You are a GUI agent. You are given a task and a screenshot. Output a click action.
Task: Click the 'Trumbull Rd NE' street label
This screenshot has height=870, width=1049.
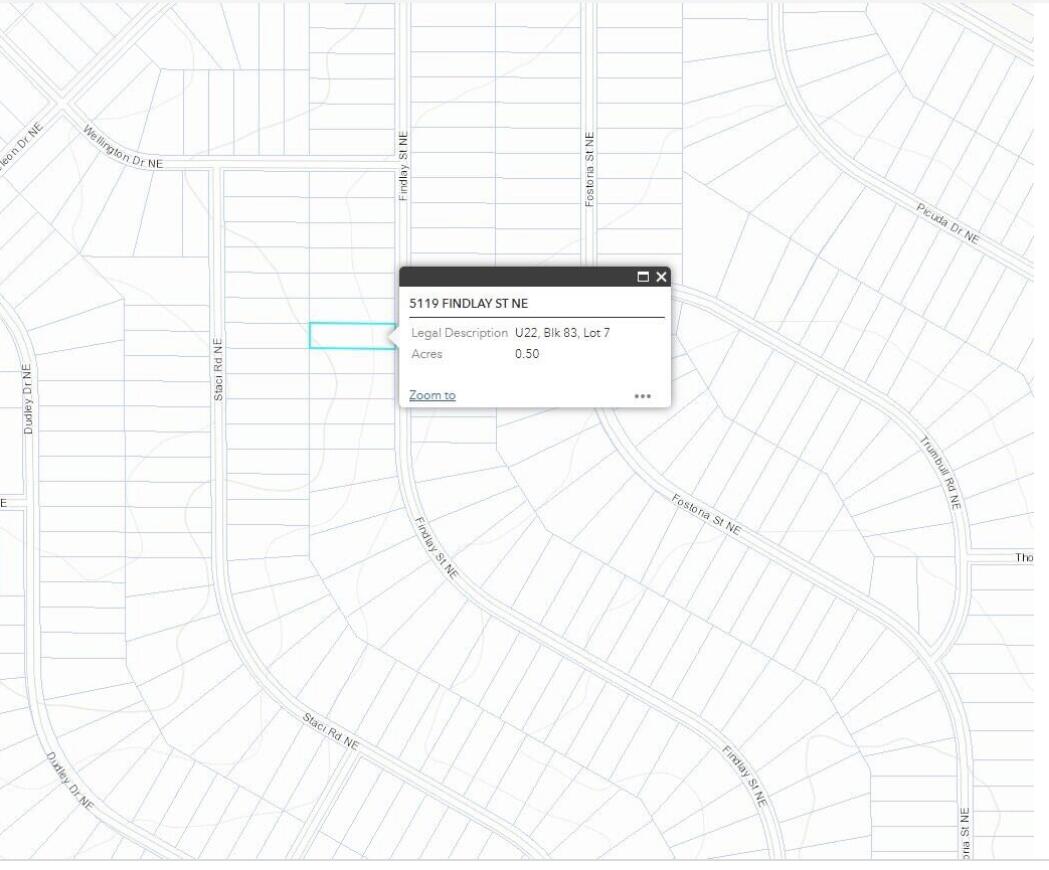[940, 474]
